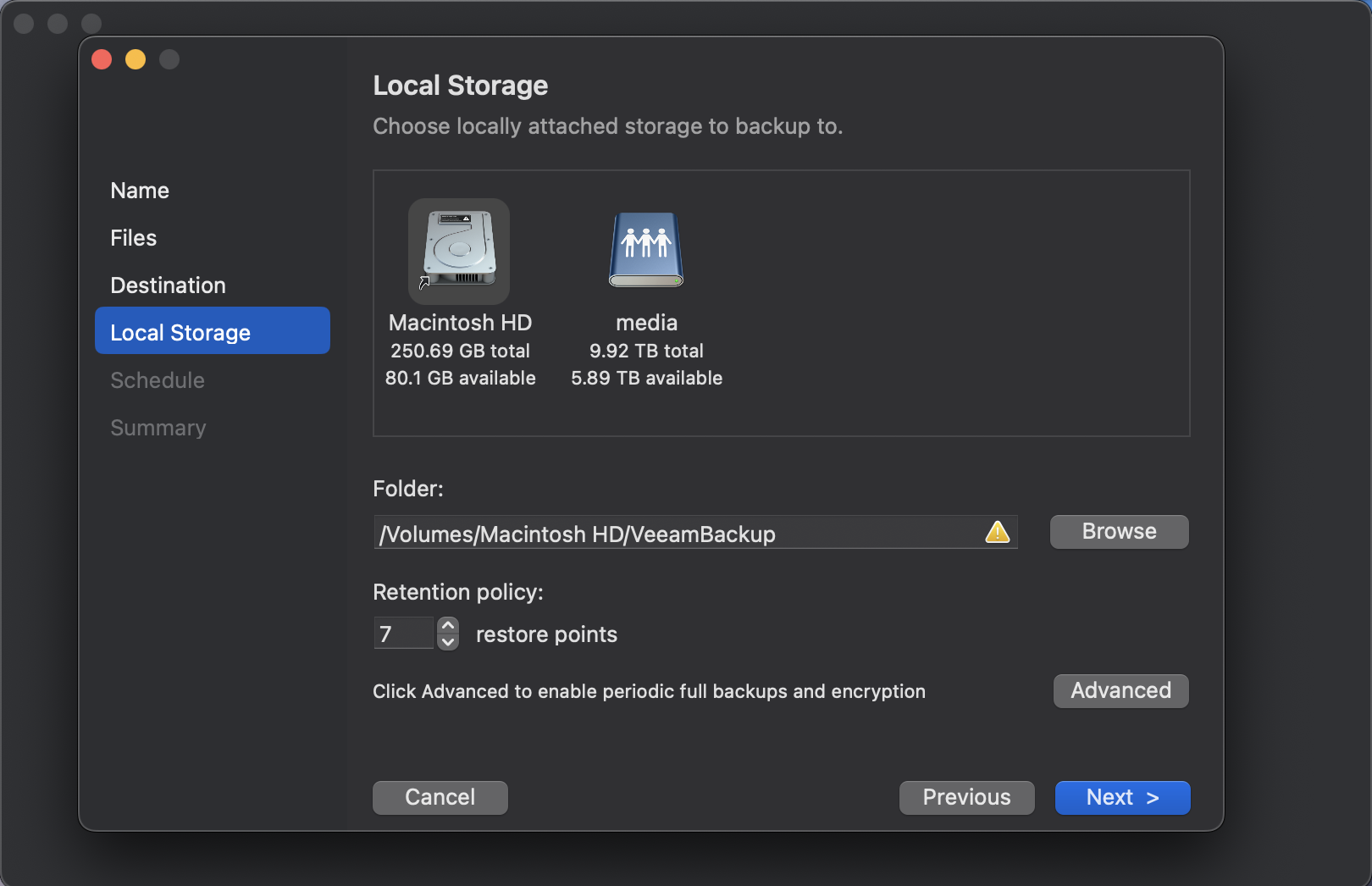Go back with the Previous button

[966, 798]
